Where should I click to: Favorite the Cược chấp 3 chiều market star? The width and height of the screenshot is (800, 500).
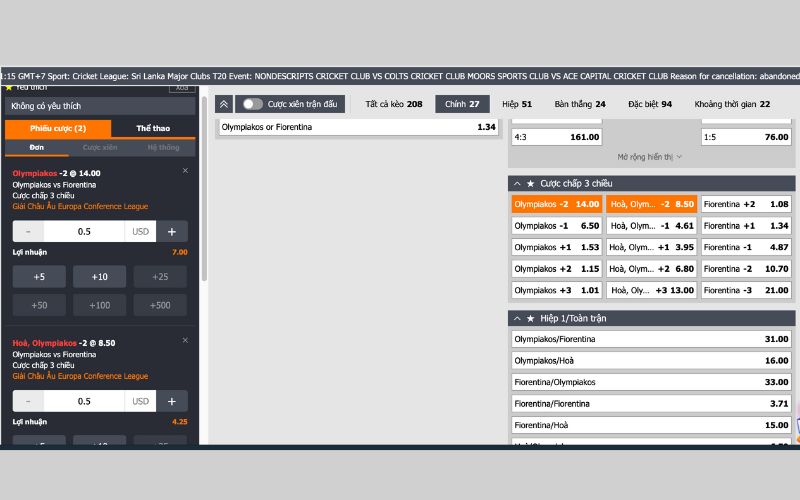(x=530, y=183)
